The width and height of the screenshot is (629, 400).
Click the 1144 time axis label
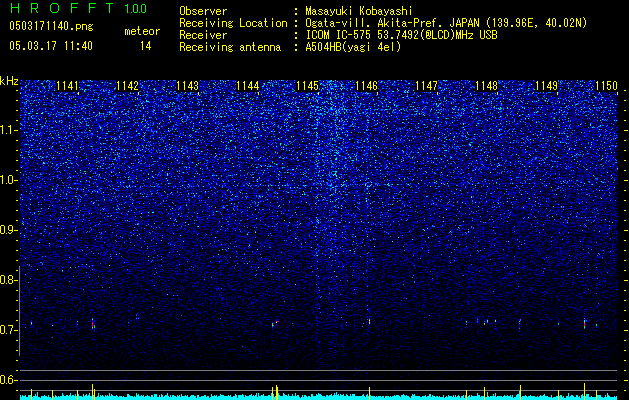point(248,86)
